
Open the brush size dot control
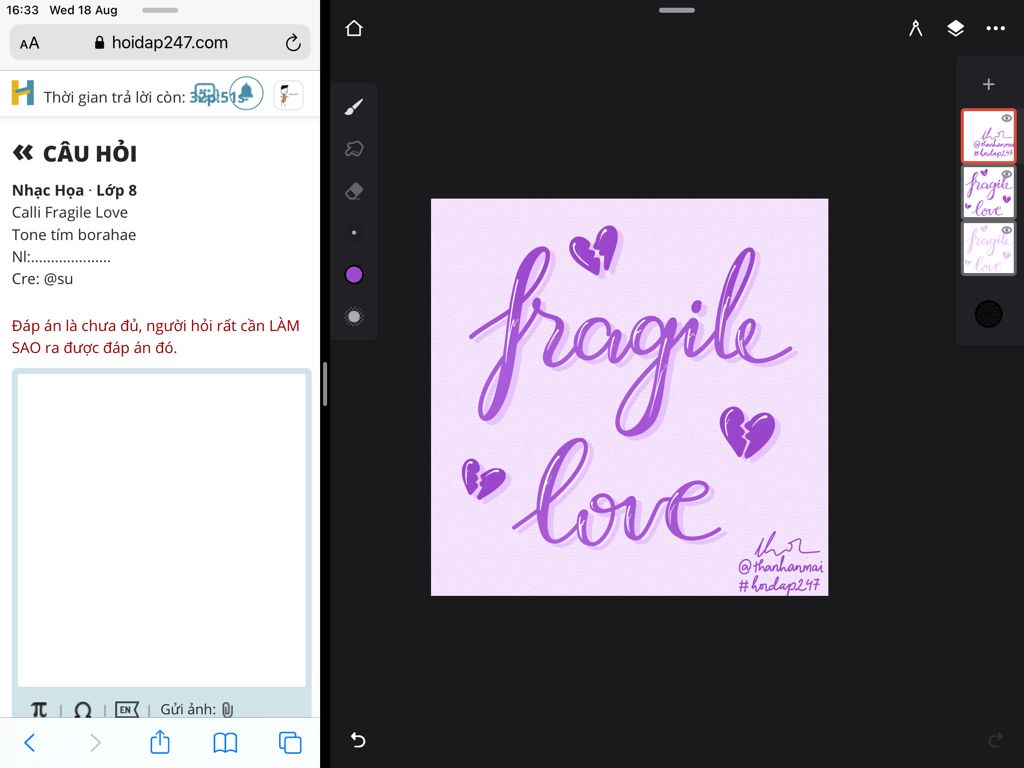(x=354, y=232)
